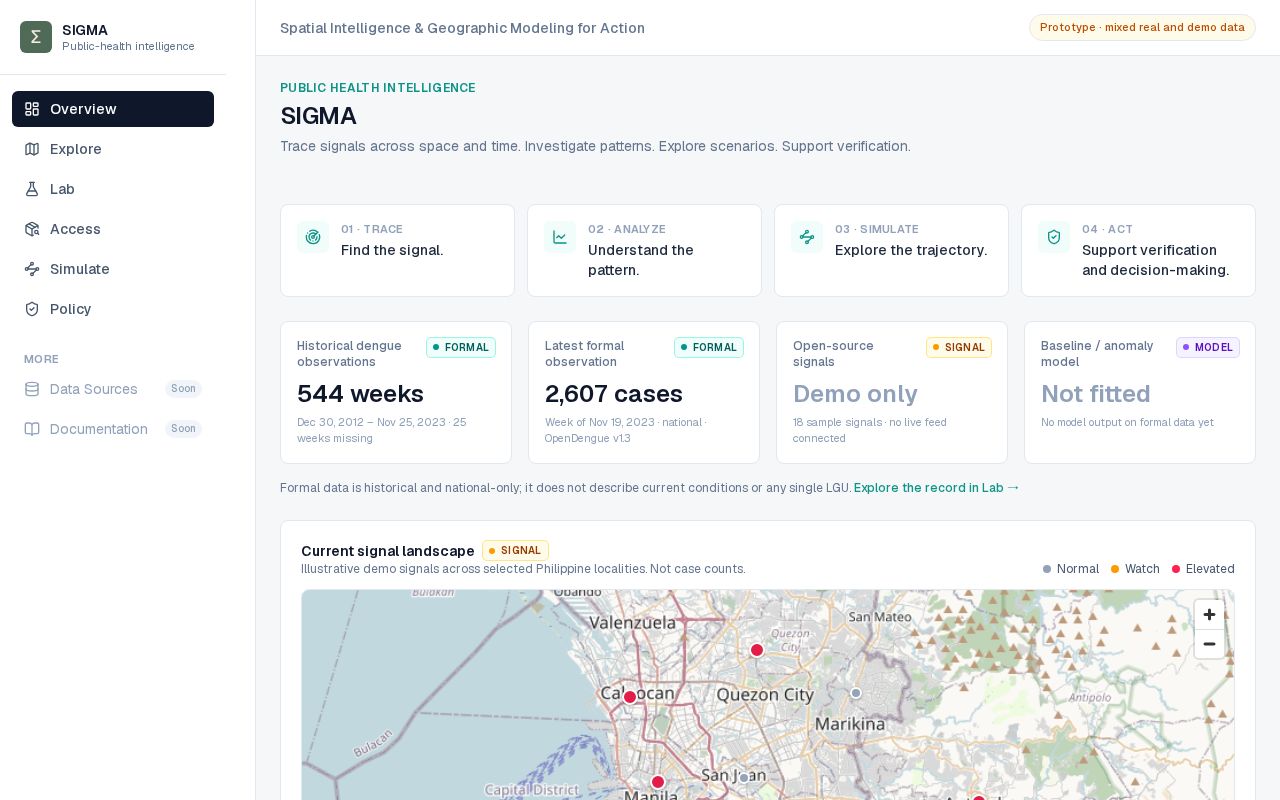The width and height of the screenshot is (1280, 800).
Task: Click the SIGMA sigma logo icon
Action: (x=36, y=37)
